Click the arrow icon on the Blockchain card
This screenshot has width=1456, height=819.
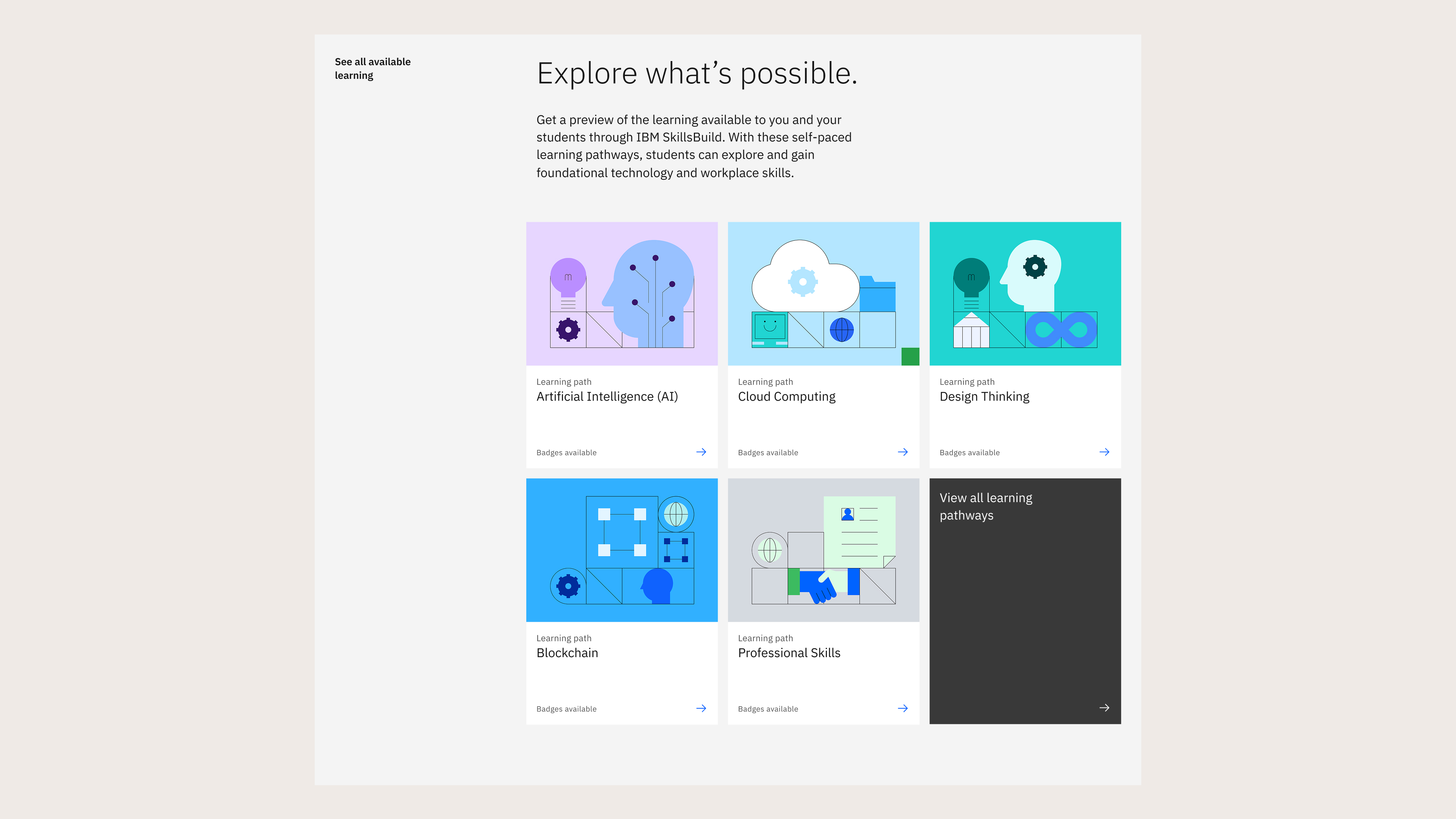pos(701,708)
